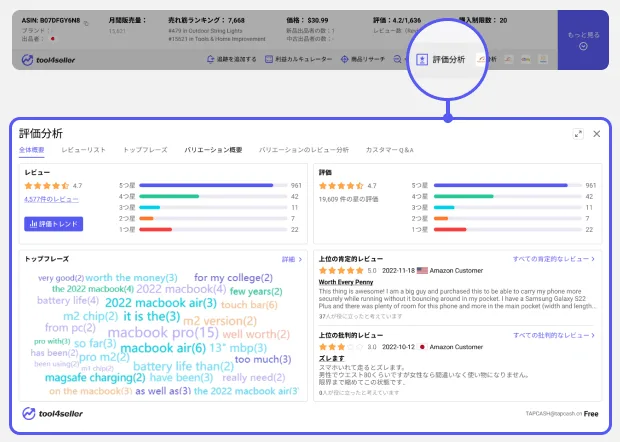Select phrase worth the money(3)
Viewport: 620px width, 442px height.
click(x=131, y=278)
